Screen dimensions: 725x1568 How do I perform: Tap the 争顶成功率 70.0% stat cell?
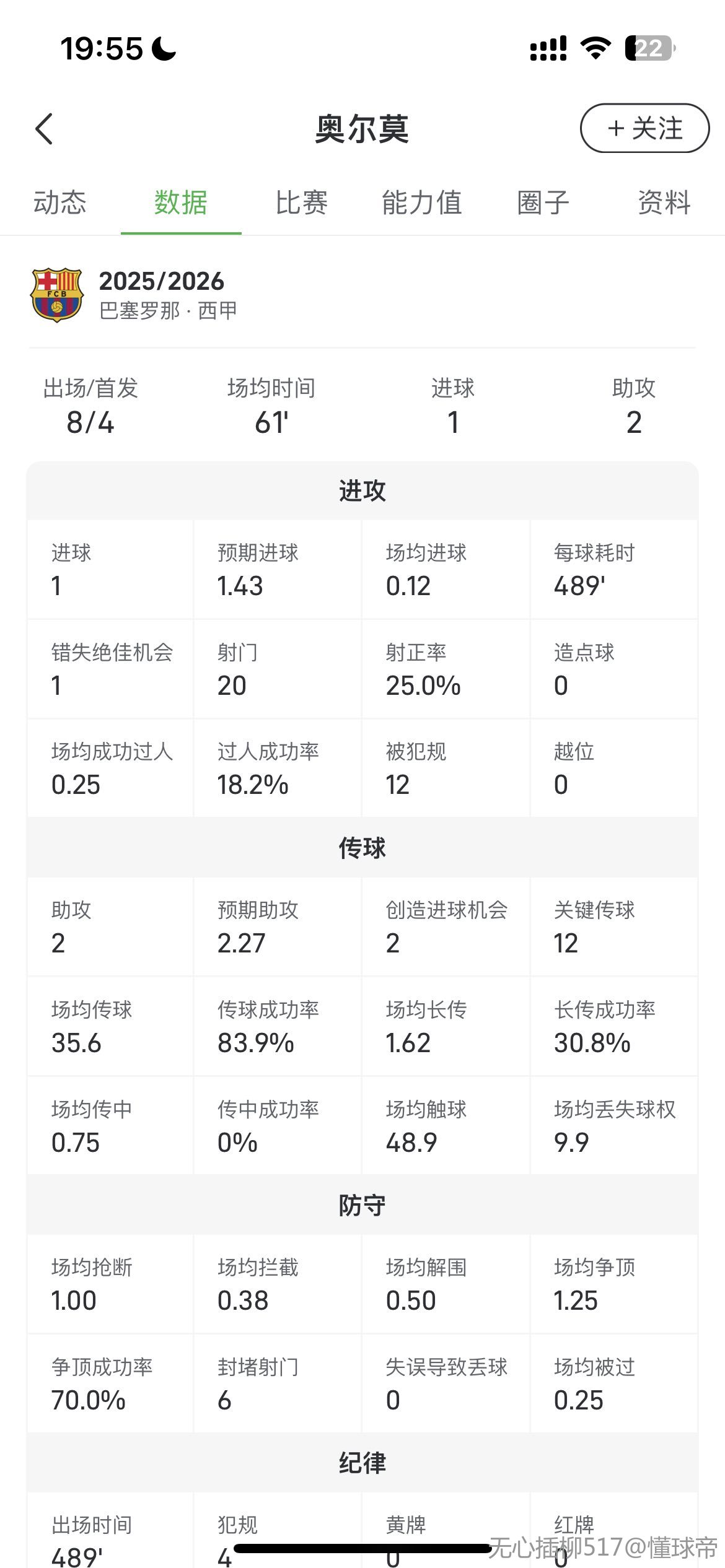click(110, 1383)
